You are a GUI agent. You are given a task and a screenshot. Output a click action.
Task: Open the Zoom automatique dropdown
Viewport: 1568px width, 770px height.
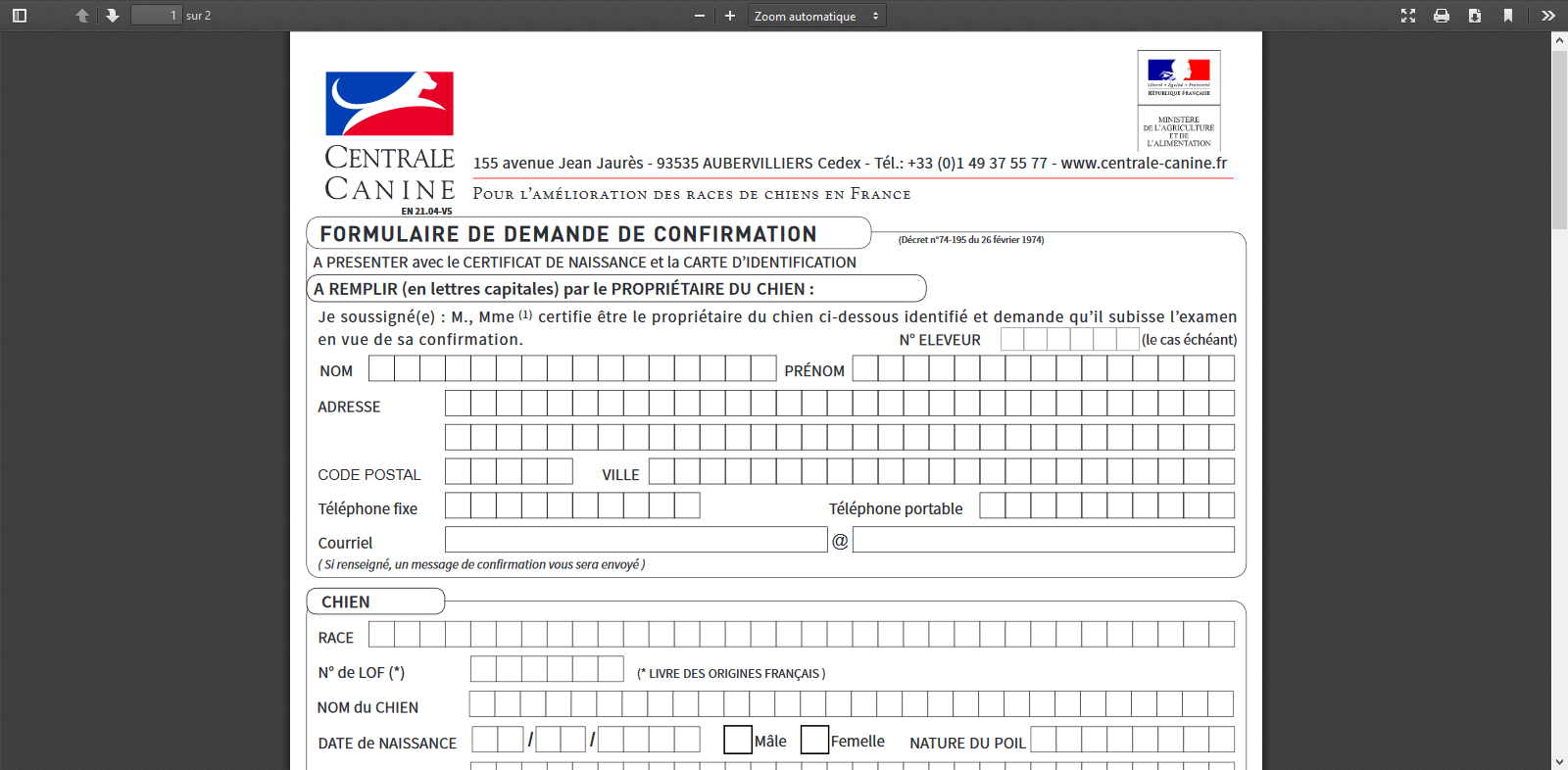(x=817, y=16)
